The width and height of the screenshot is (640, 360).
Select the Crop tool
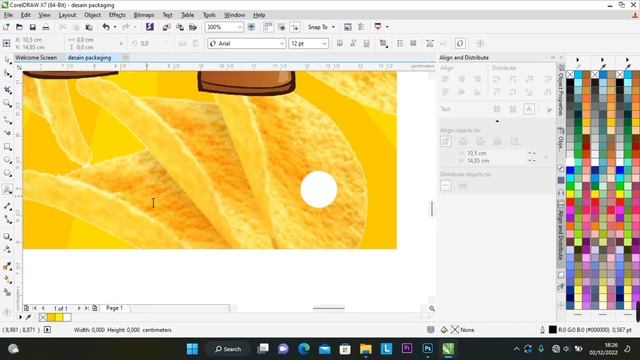(7, 89)
